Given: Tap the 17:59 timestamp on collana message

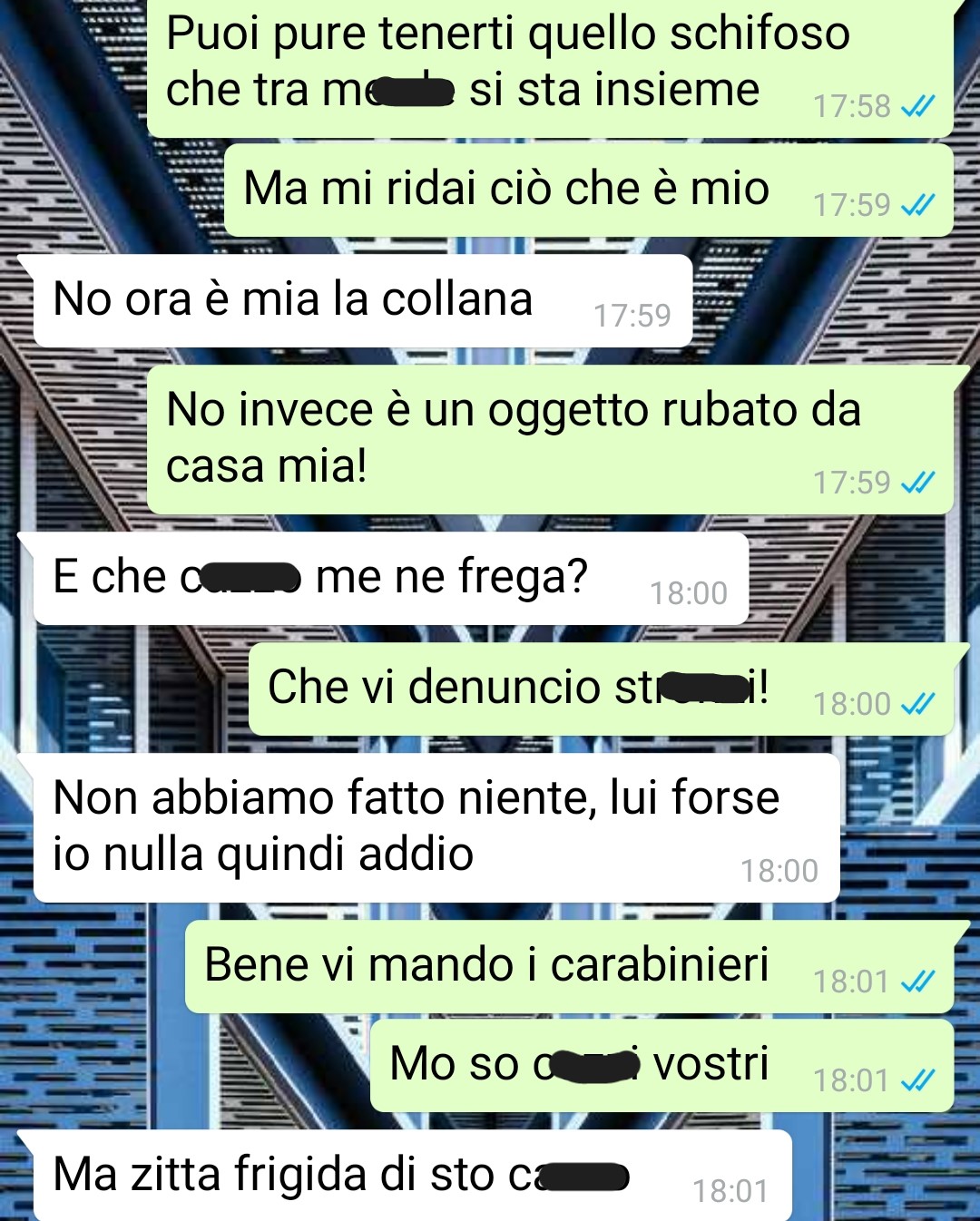Looking at the screenshot, I should point(632,316).
